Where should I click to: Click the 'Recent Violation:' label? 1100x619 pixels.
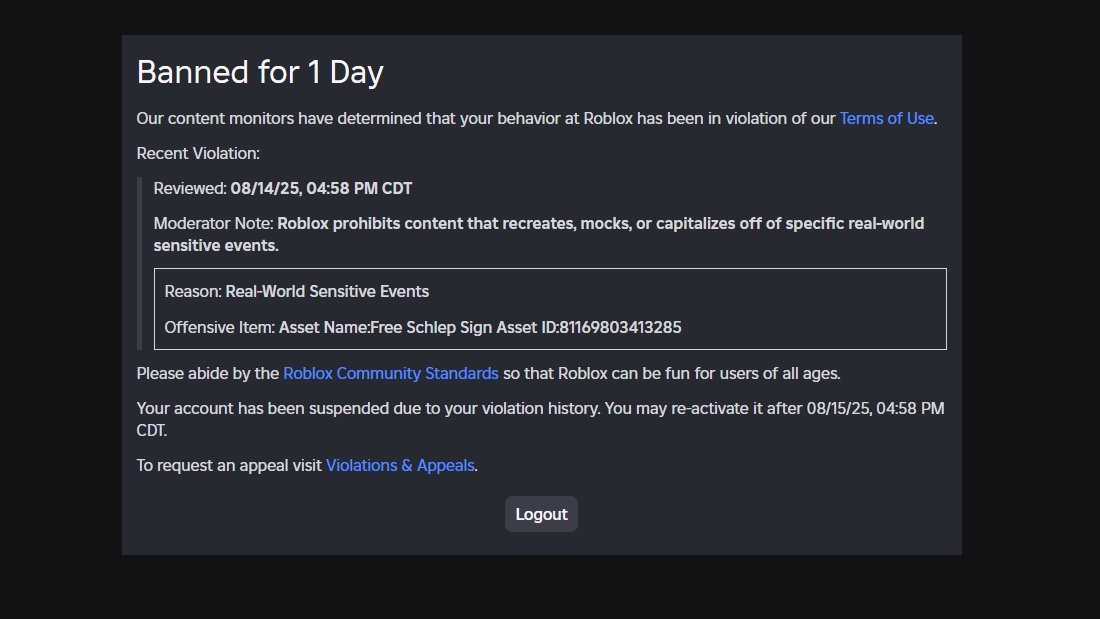[198, 154]
